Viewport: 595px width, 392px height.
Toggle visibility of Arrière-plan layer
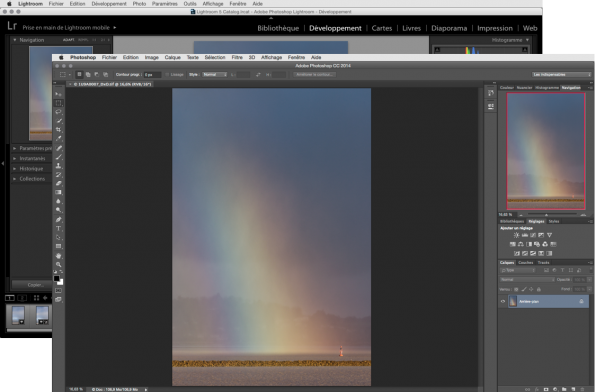(503, 302)
